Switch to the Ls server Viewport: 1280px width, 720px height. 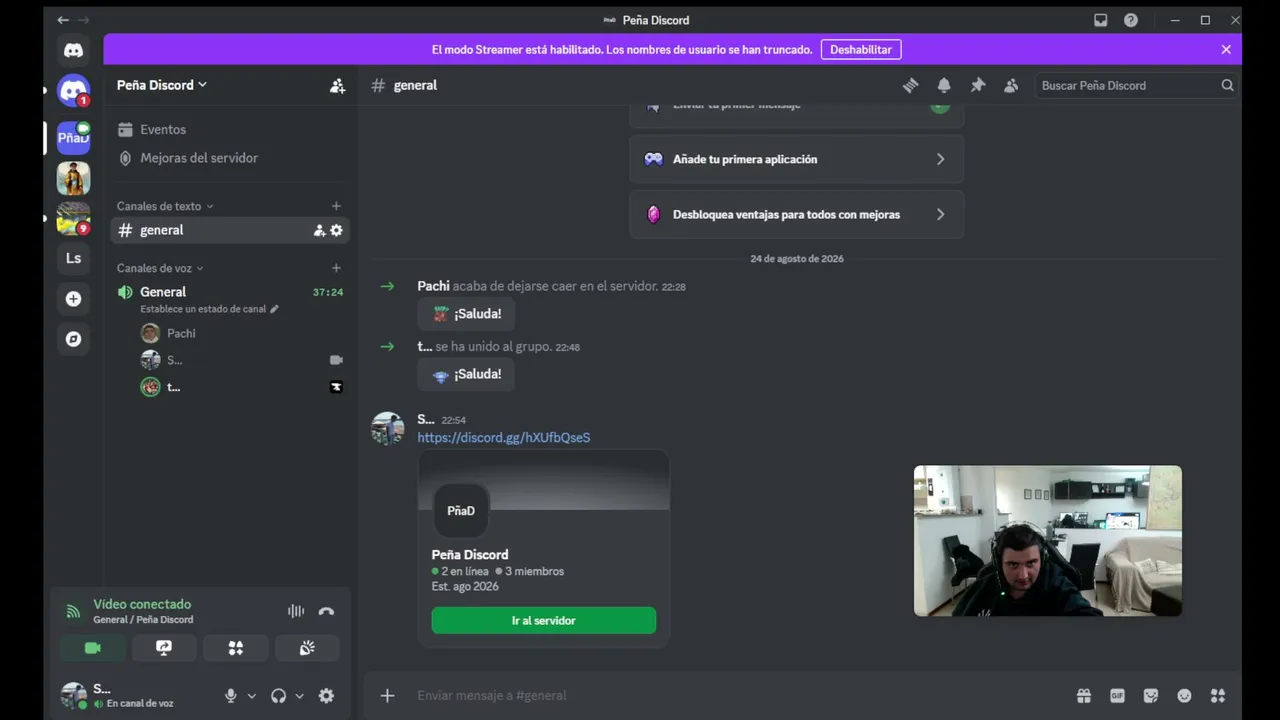click(73, 258)
